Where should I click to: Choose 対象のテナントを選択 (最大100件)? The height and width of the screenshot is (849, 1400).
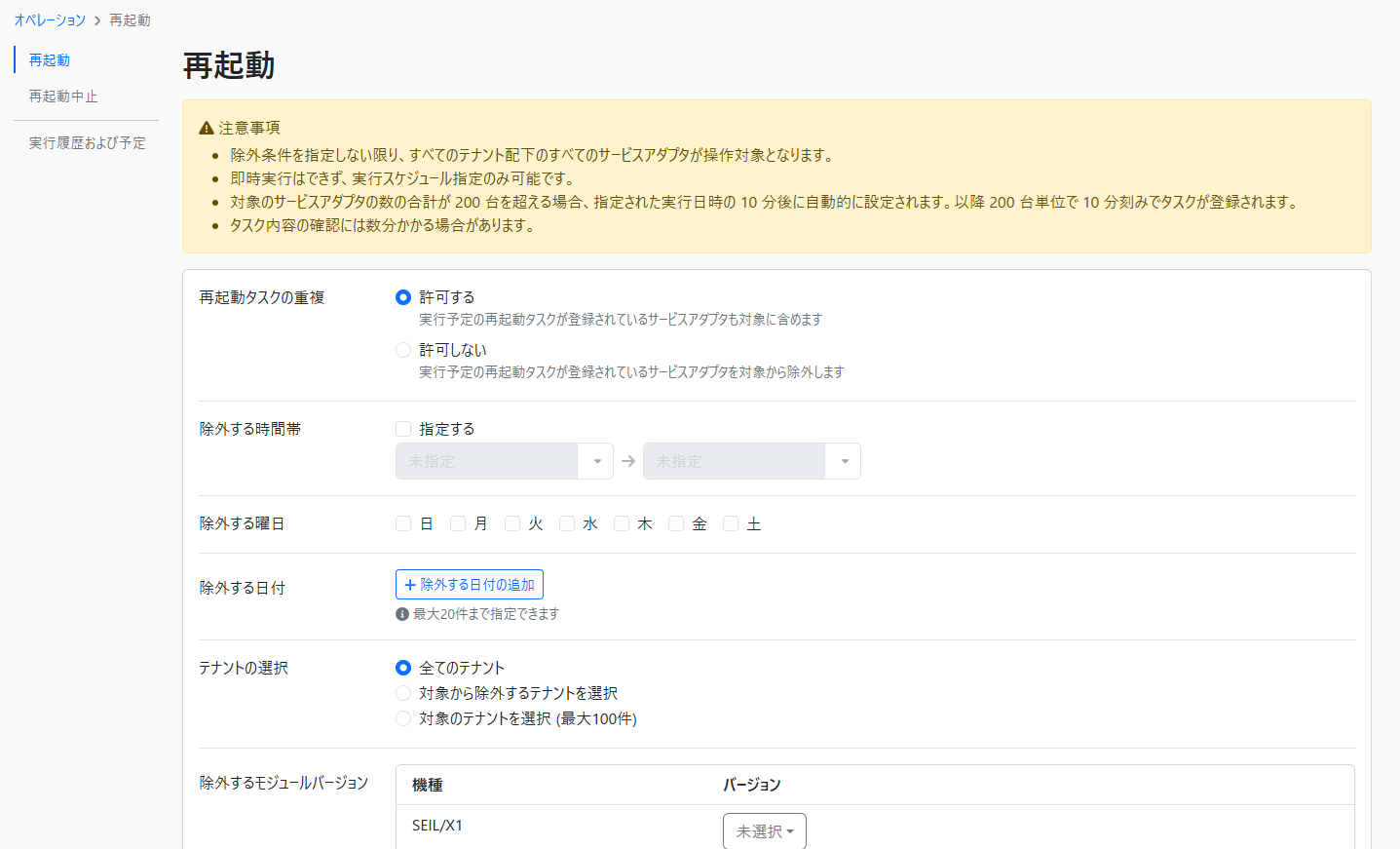[403, 718]
